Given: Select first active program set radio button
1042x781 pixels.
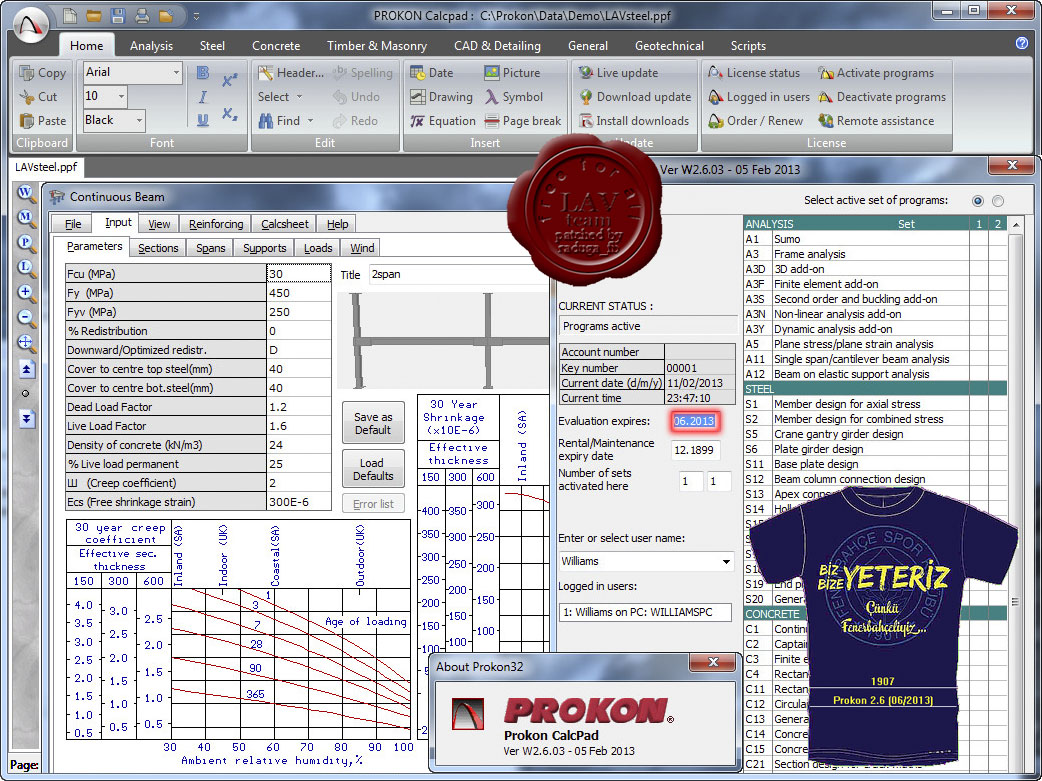Looking at the screenshot, I should 978,201.
